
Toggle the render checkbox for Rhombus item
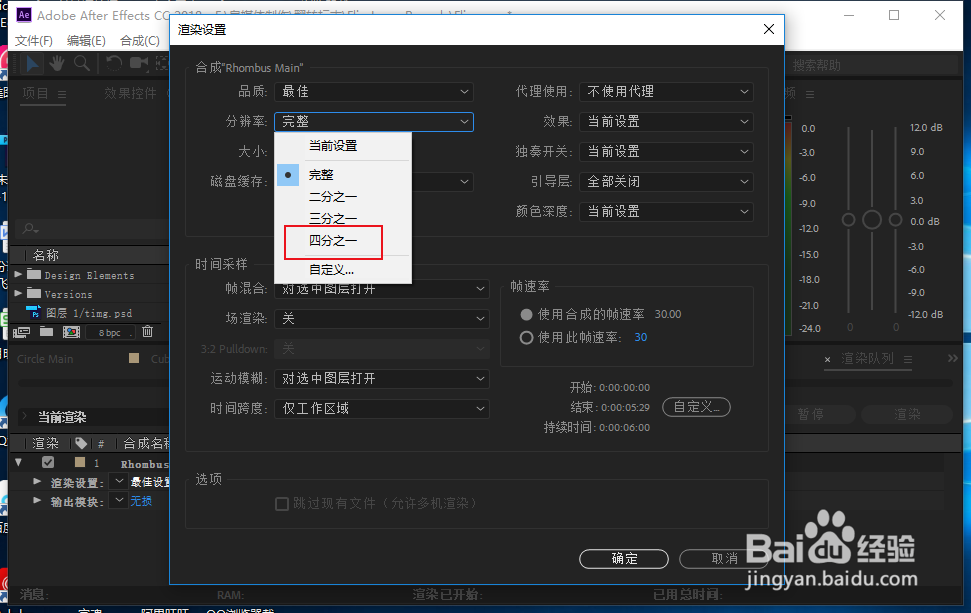click(x=48, y=462)
